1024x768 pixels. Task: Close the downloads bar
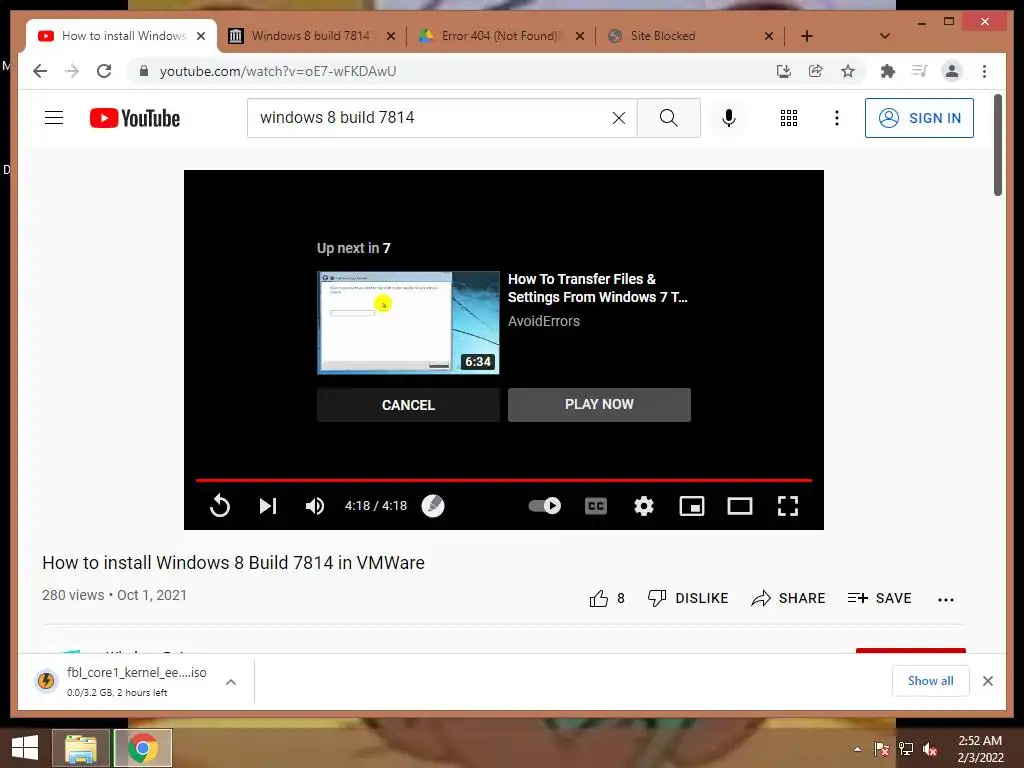click(x=987, y=681)
